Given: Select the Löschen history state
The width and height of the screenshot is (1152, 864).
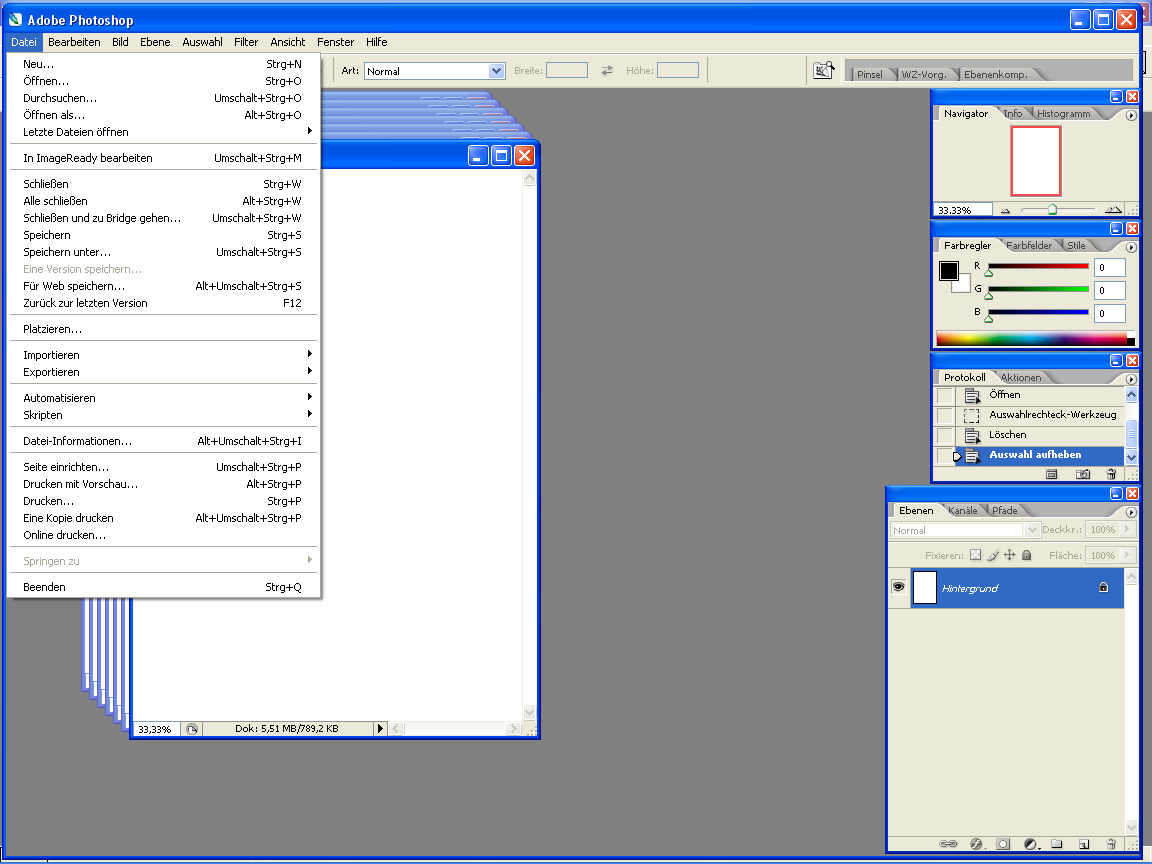Looking at the screenshot, I should [x=1040, y=435].
